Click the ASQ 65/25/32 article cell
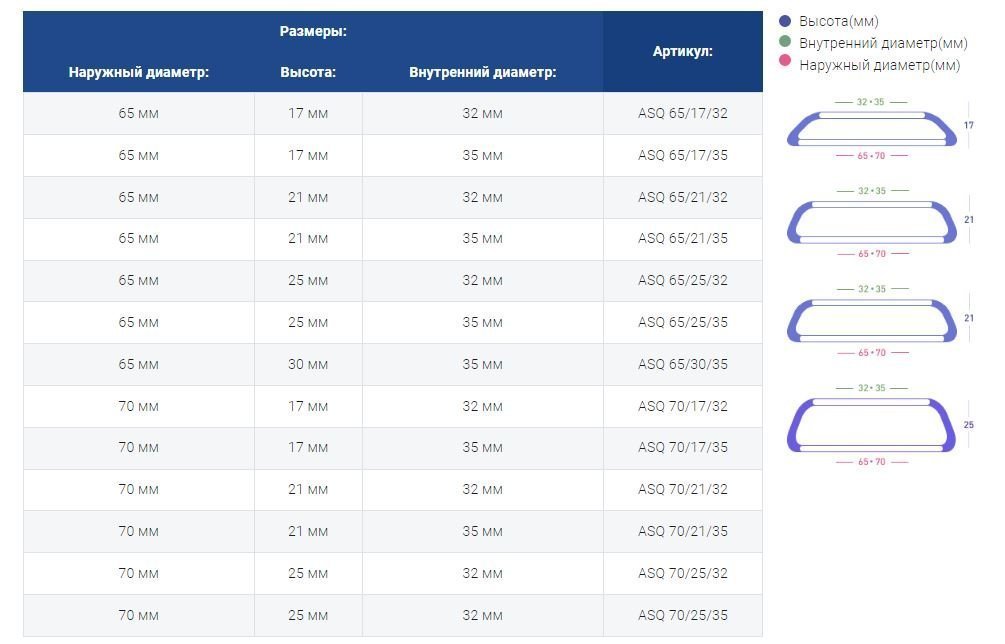 (683, 281)
